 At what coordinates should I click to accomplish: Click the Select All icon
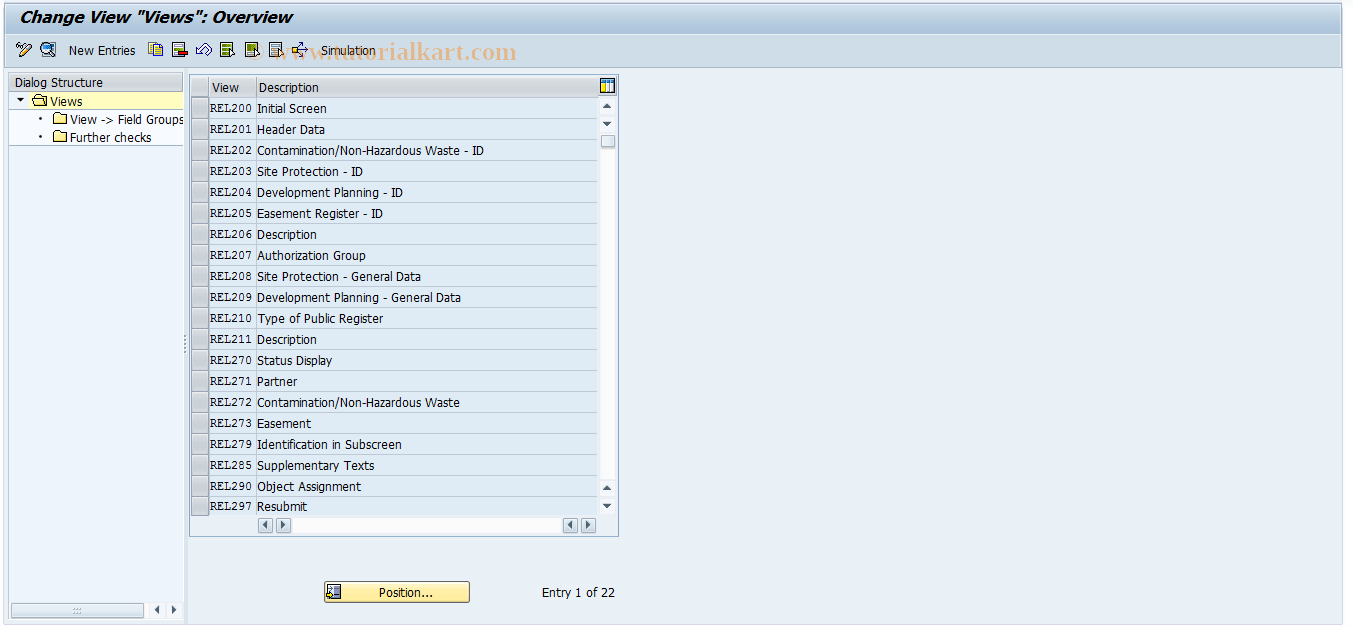pyautogui.click(x=228, y=50)
